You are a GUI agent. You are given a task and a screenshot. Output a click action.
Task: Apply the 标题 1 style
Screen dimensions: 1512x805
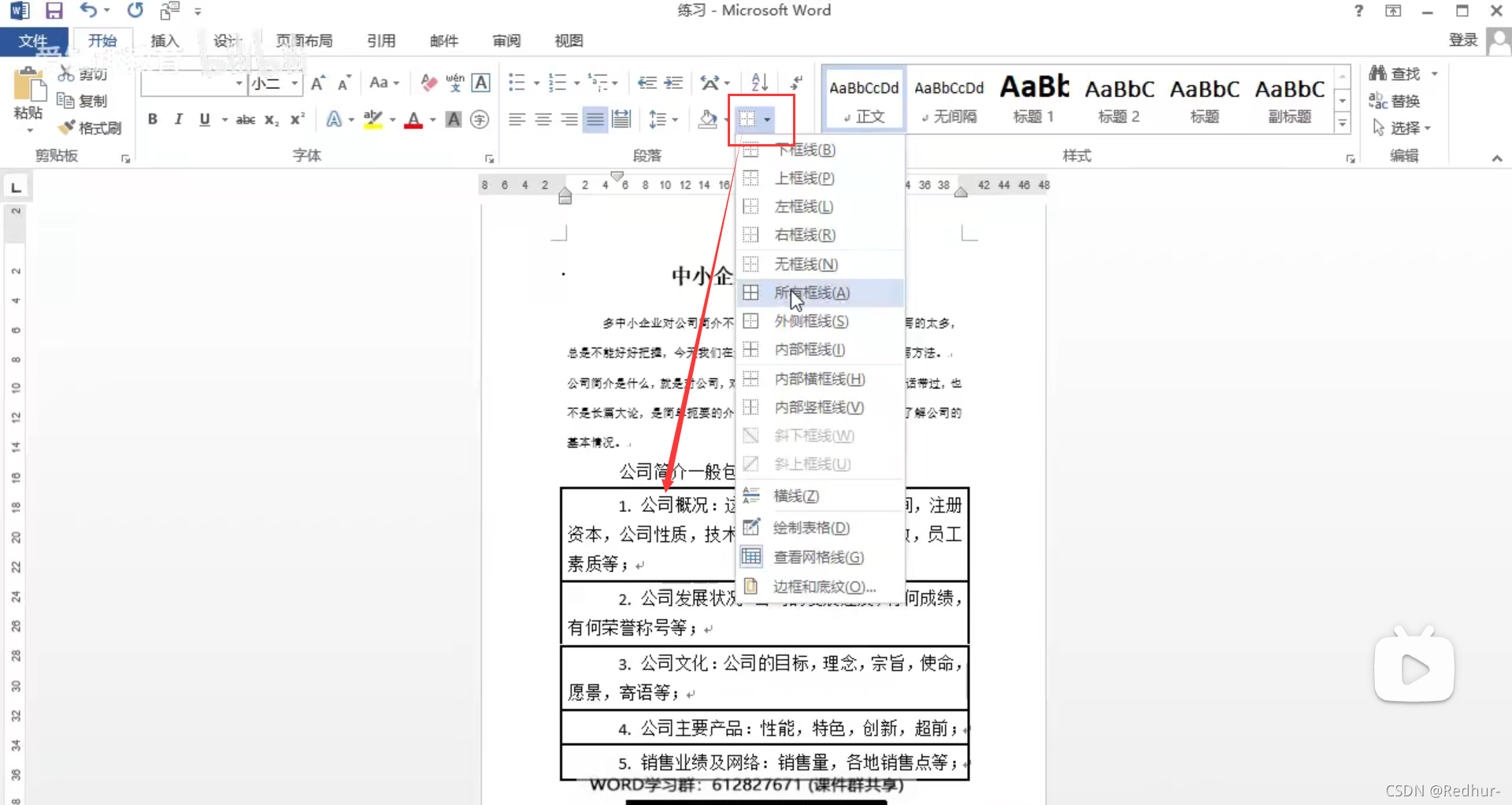pyautogui.click(x=1033, y=98)
